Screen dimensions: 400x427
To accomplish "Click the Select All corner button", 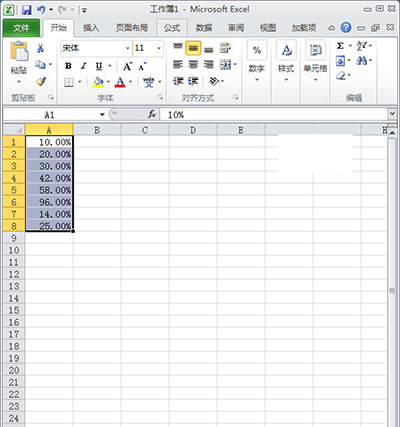I will pyautogui.click(x=14, y=130).
